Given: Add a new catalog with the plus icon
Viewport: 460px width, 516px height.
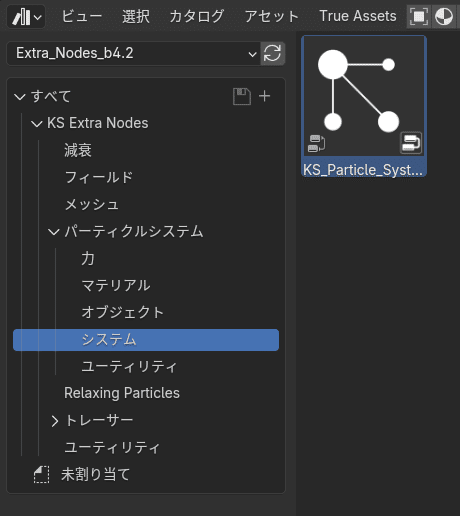Looking at the screenshot, I should pos(265,96).
